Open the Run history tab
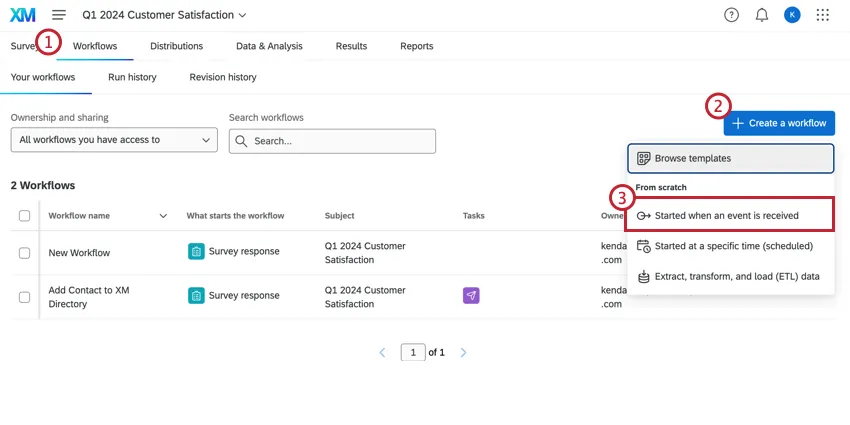850x425 pixels. pyautogui.click(x=132, y=77)
